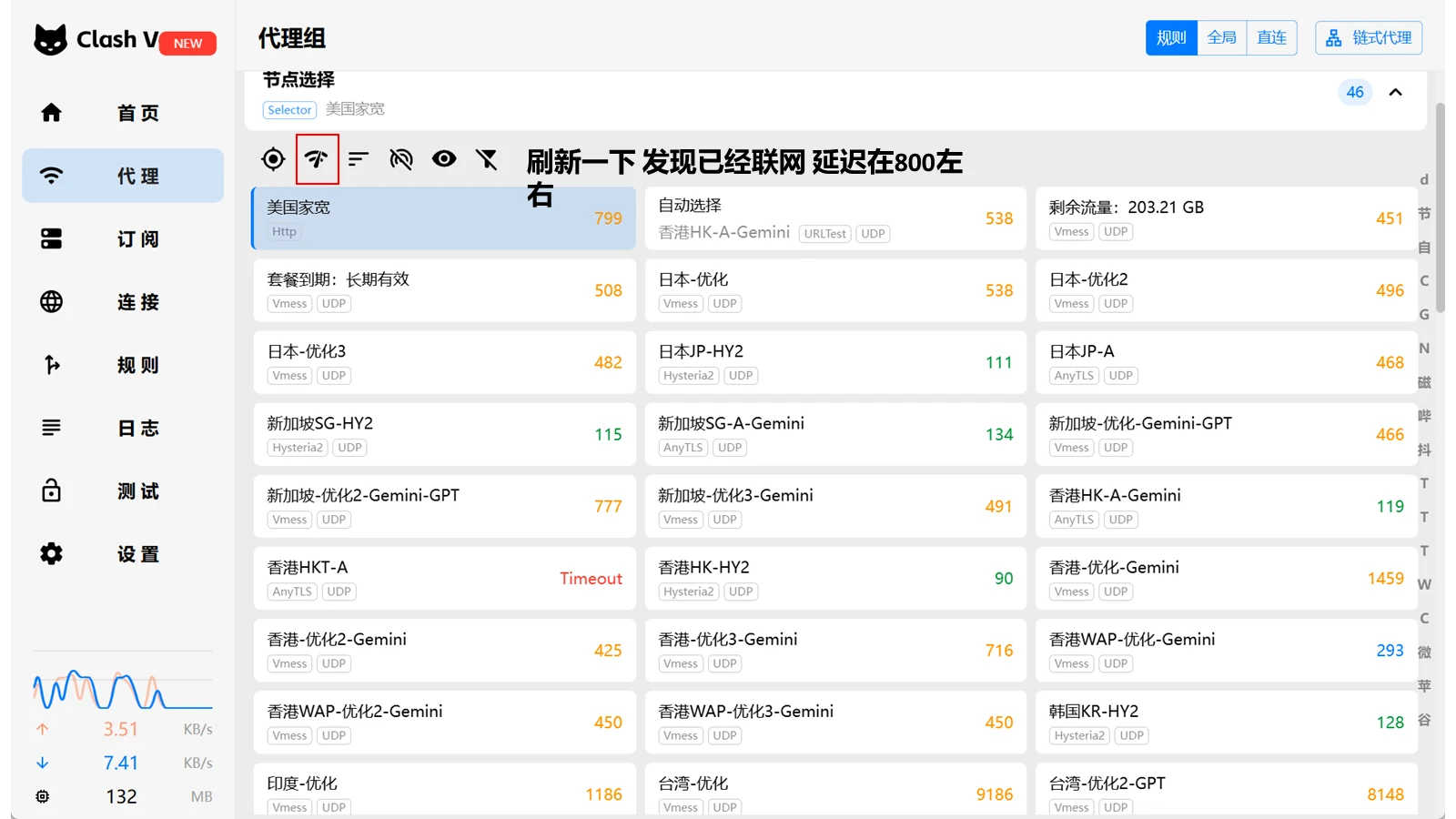Collapse the 节点选择 group with chevron

(x=1395, y=92)
